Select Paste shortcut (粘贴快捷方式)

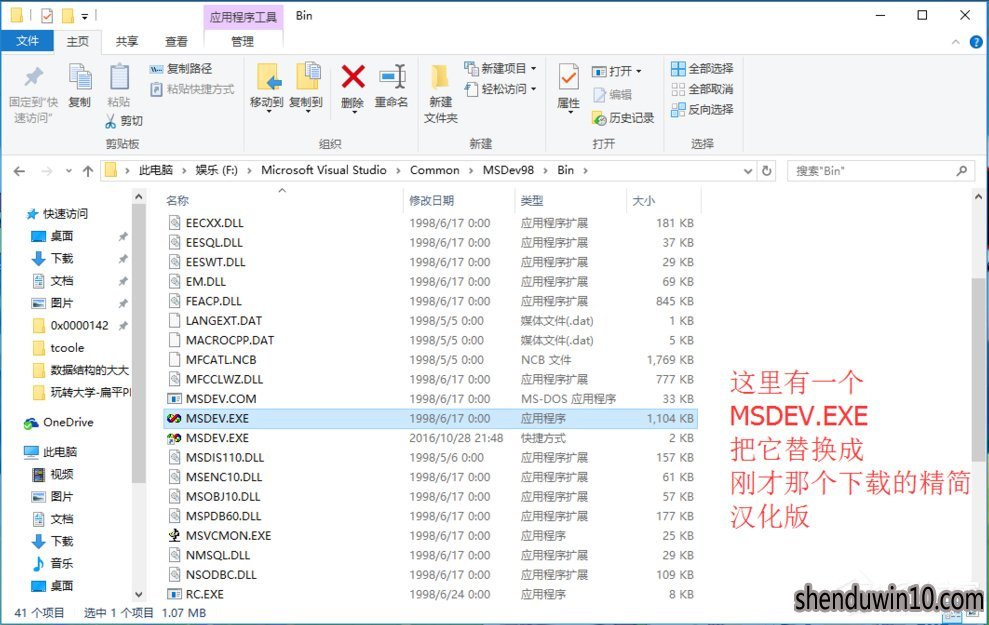point(192,89)
